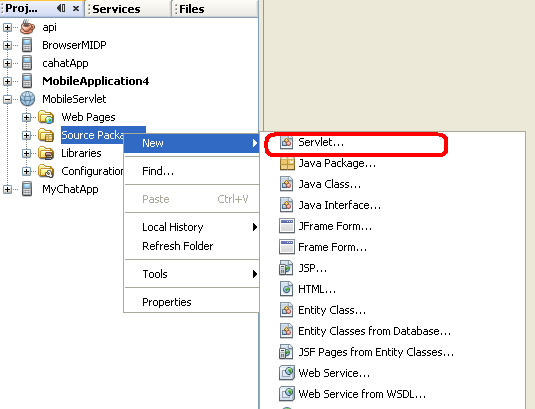Collapse the MobileServlet project node
This screenshot has height=409, width=535.
(x=7, y=99)
